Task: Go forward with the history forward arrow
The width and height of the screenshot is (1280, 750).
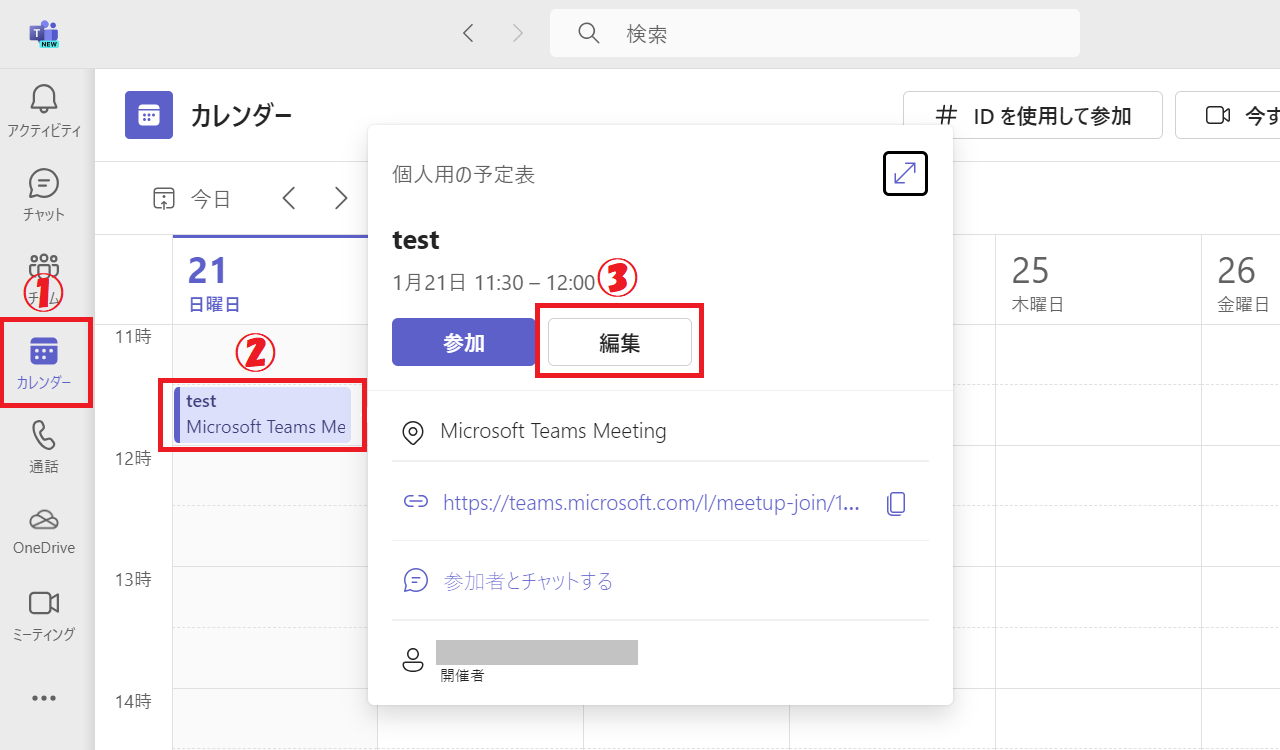Action: 518,34
